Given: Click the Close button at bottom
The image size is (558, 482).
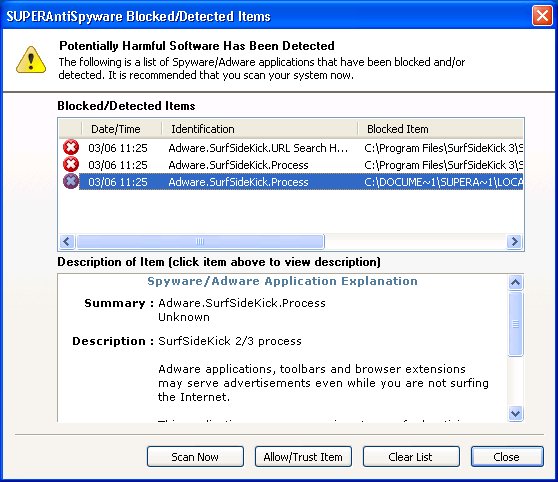Looking at the screenshot, I should pyautogui.click(x=507, y=457).
